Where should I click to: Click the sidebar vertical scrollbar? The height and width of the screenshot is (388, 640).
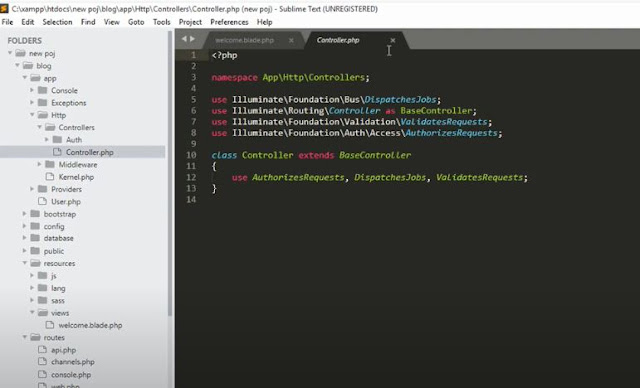tap(170, 173)
